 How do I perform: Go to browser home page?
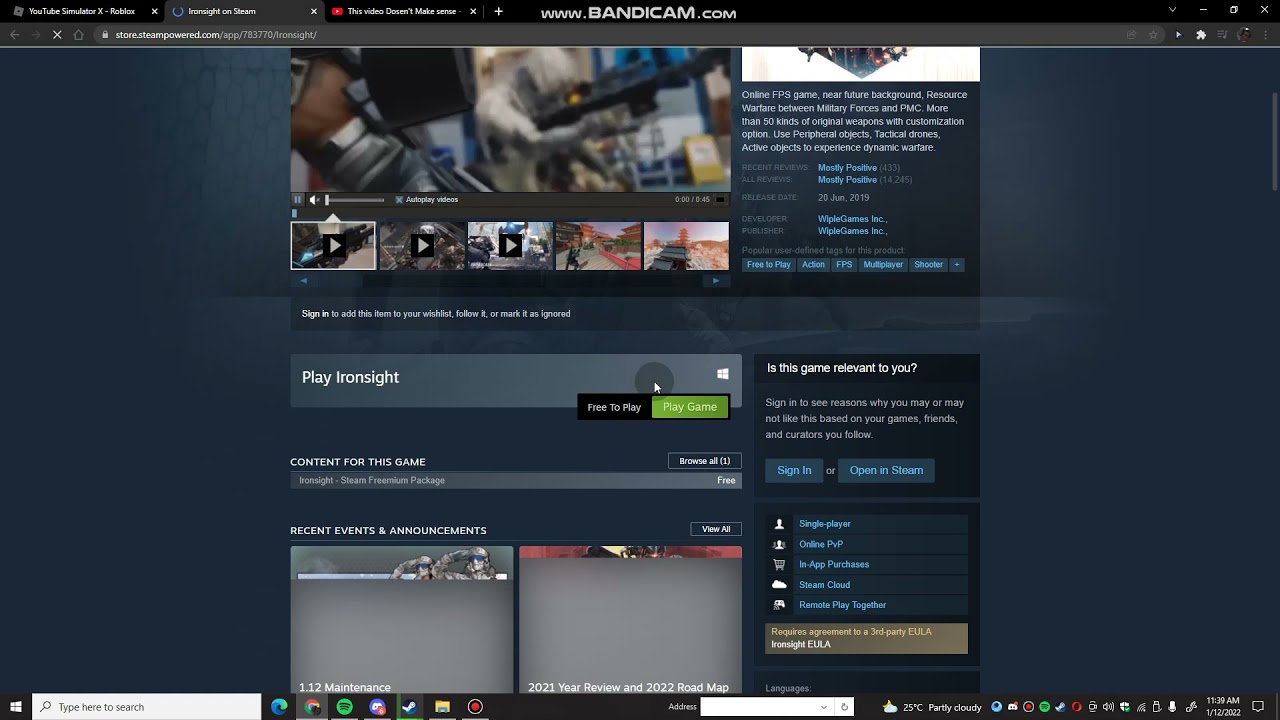tap(79, 35)
